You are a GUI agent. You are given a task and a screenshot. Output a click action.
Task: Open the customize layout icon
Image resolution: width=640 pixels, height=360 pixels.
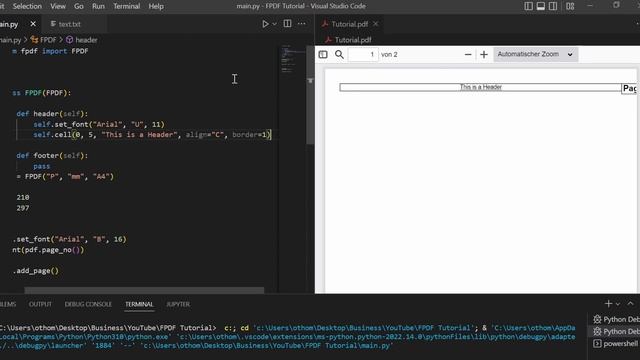click(570, 6)
